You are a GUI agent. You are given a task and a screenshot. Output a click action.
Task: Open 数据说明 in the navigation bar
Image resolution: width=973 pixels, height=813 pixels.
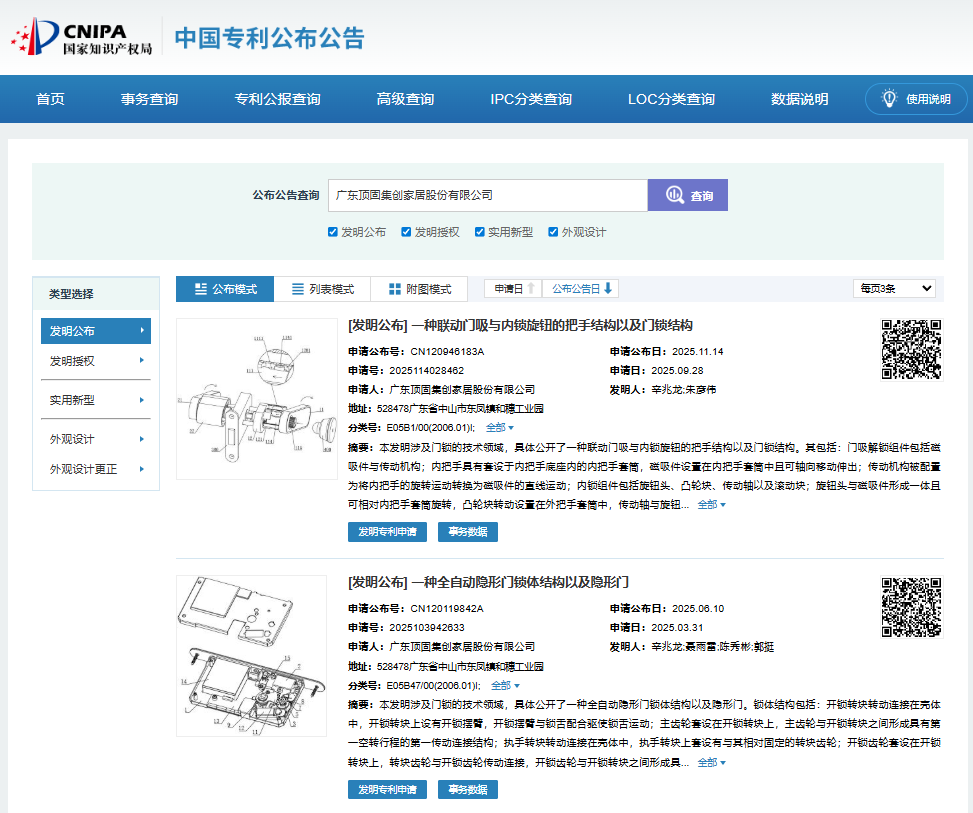pos(799,99)
